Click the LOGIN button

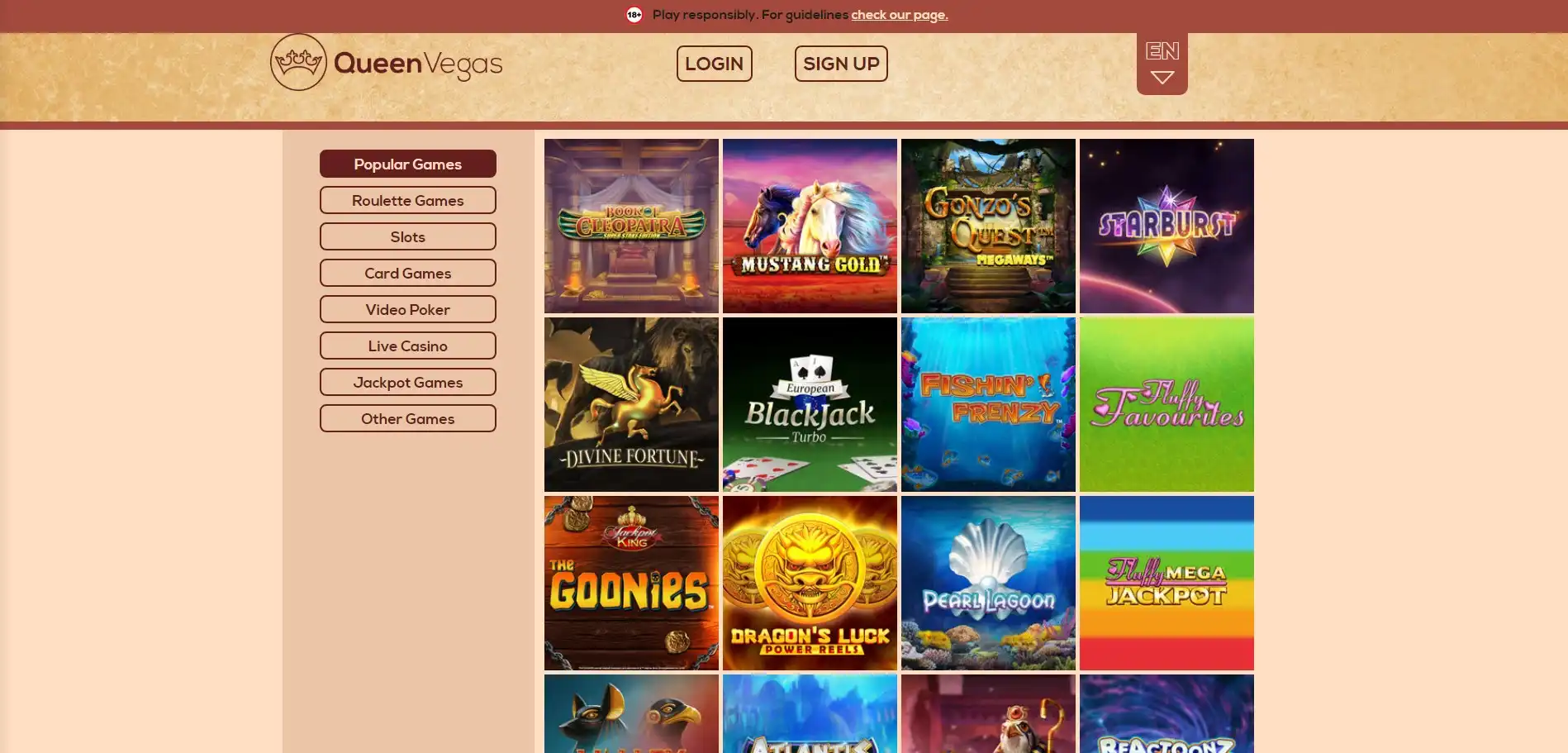click(714, 64)
